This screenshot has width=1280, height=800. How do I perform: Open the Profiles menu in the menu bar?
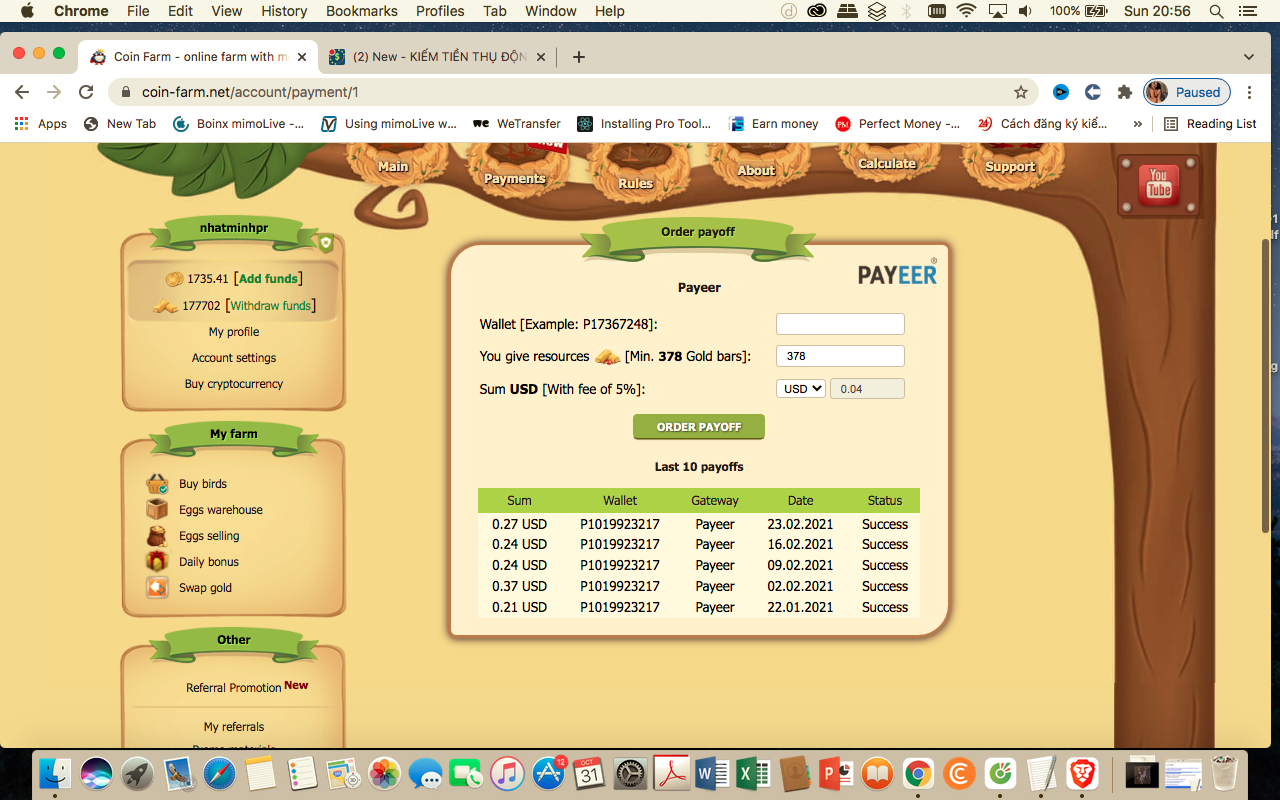[x=440, y=11]
